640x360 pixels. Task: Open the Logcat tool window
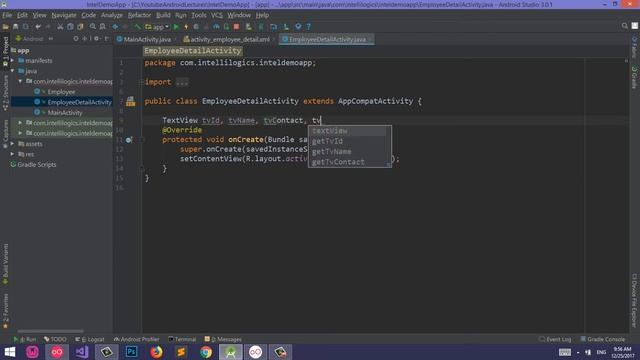[x=90, y=339]
